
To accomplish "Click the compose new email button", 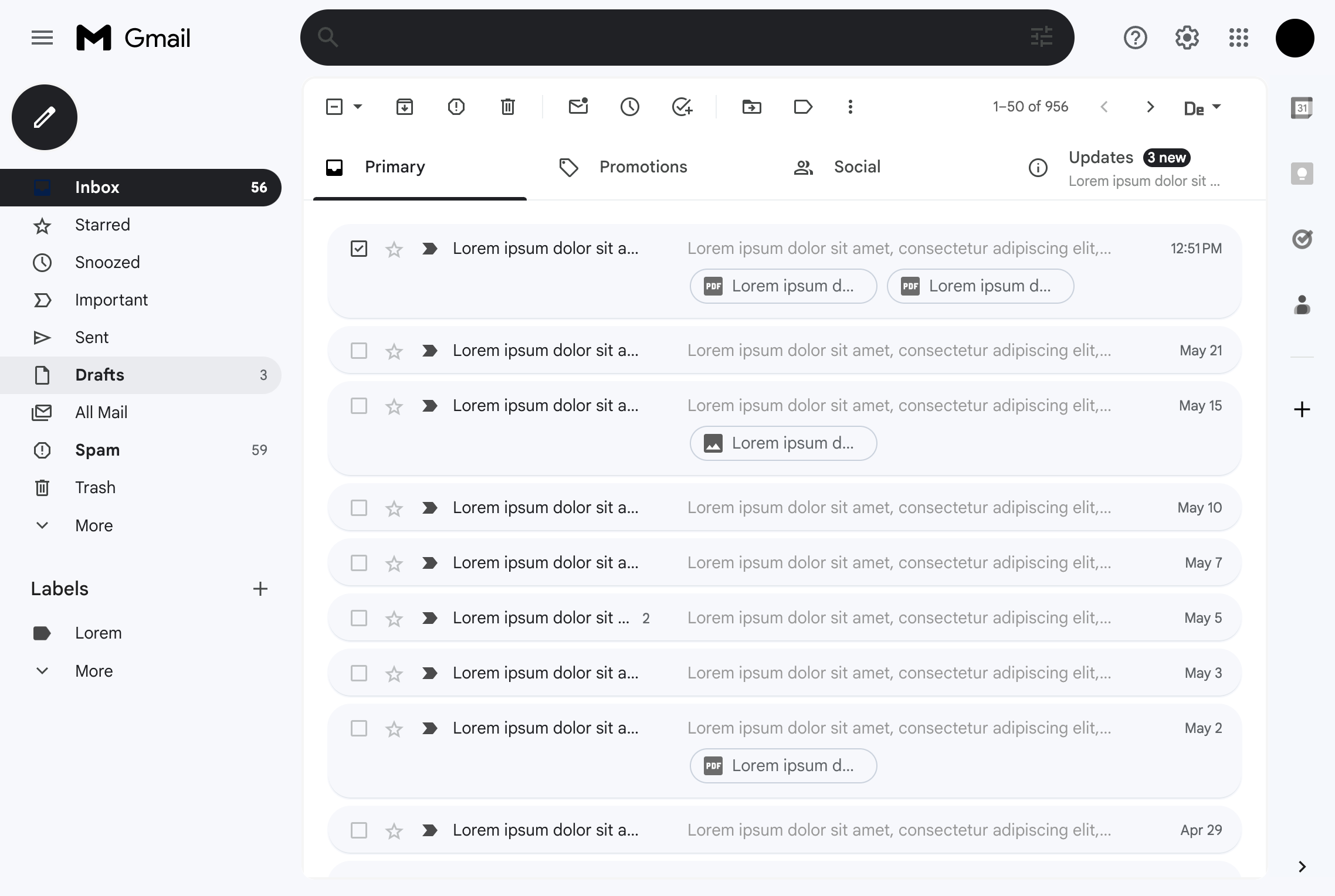I will coord(44,117).
